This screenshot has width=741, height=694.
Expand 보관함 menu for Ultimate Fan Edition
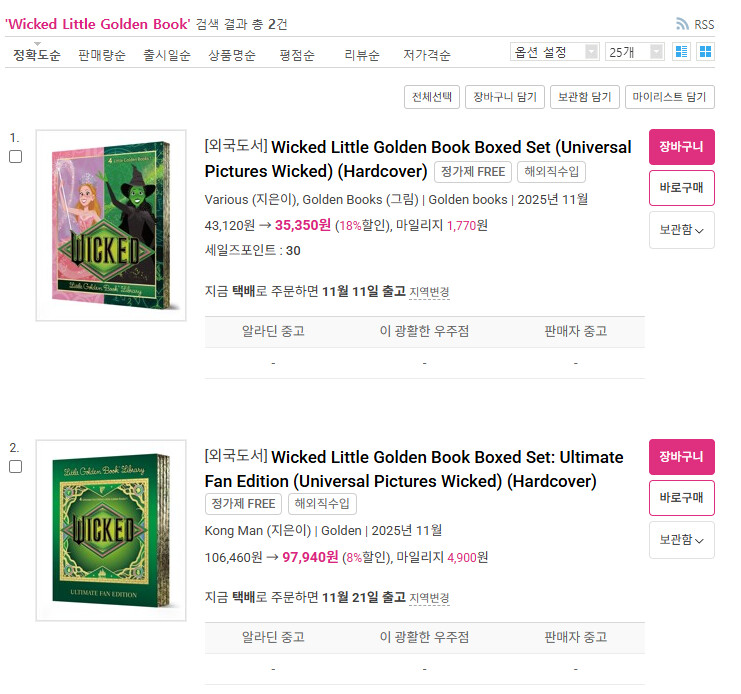pos(681,540)
